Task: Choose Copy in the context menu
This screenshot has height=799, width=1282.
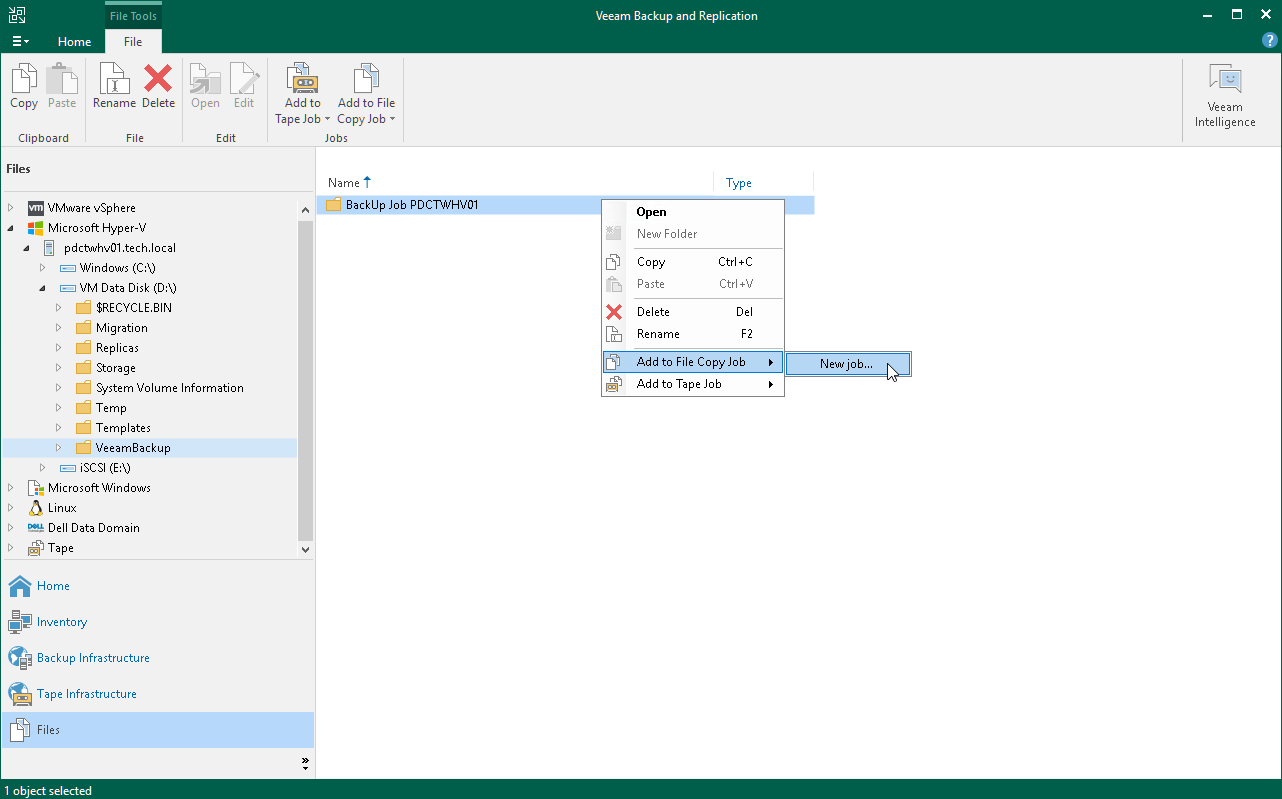Action: pyautogui.click(x=692, y=262)
